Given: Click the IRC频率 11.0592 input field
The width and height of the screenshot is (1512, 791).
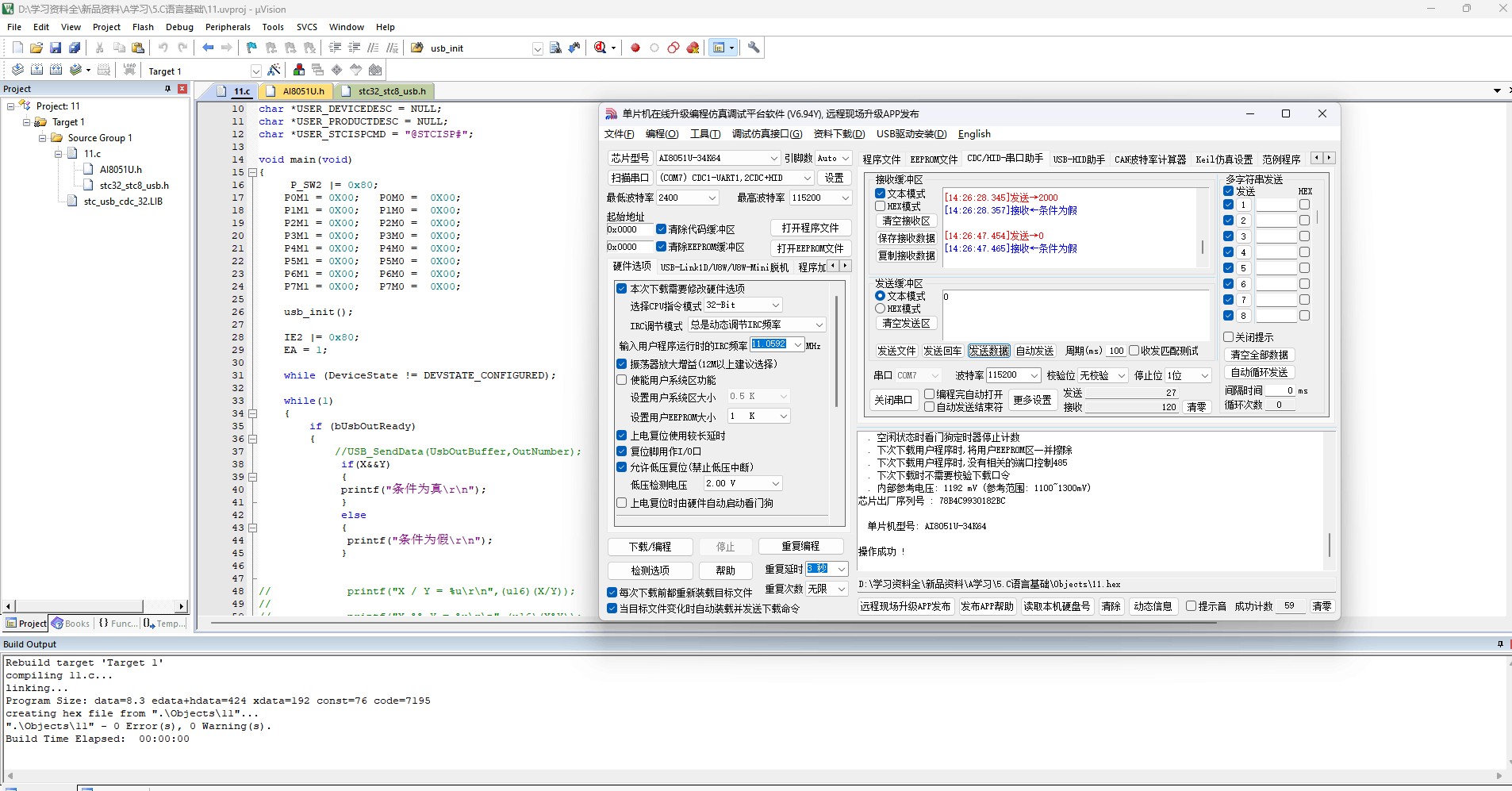Looking at the screenshot, I should 770,344.
